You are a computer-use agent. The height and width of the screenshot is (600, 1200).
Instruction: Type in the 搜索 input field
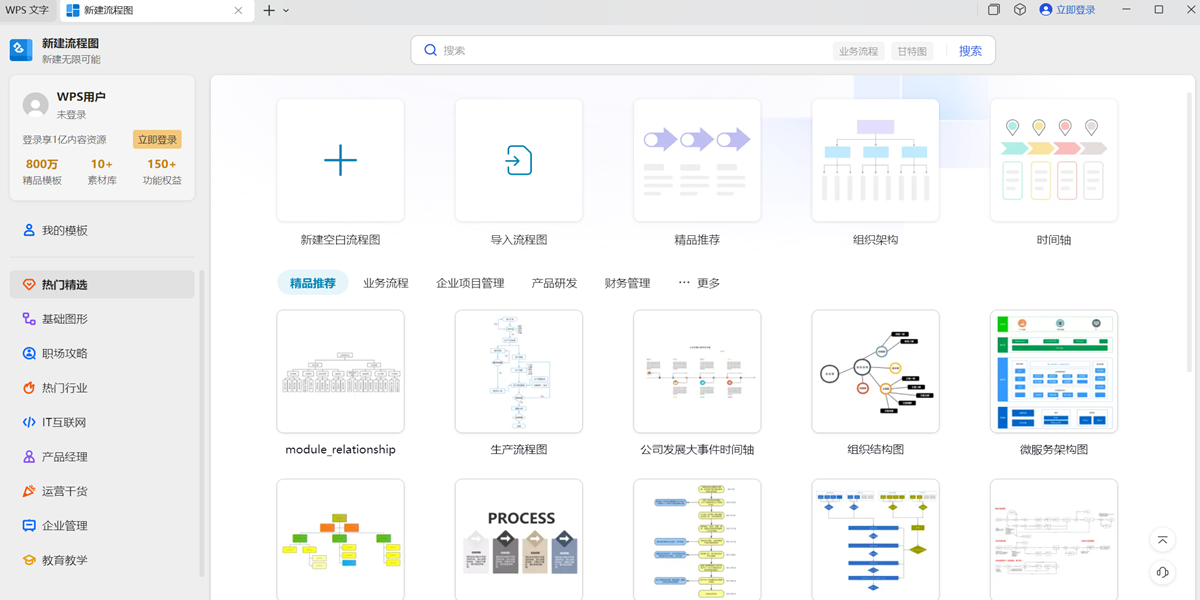[630, 50]
